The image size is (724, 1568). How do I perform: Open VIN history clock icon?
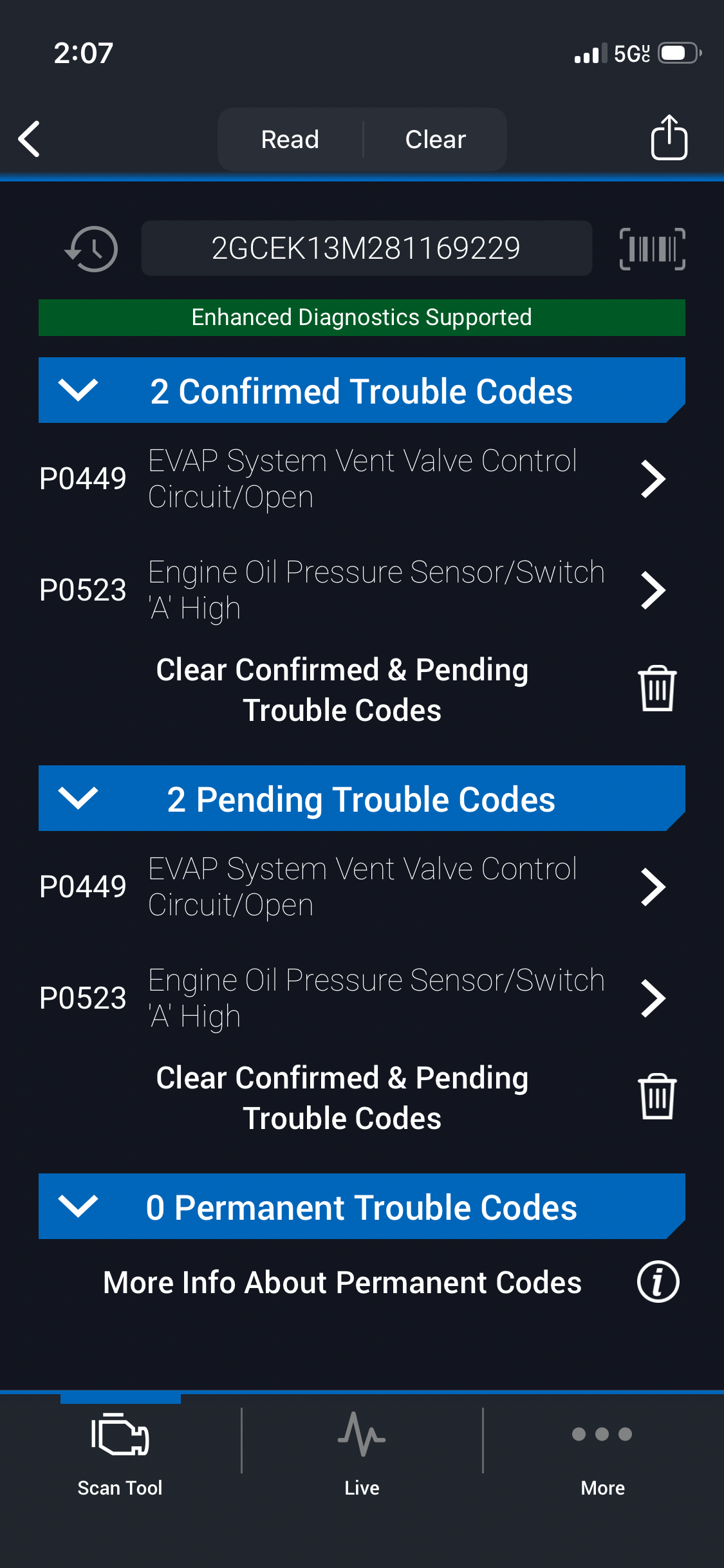[92, 249]
